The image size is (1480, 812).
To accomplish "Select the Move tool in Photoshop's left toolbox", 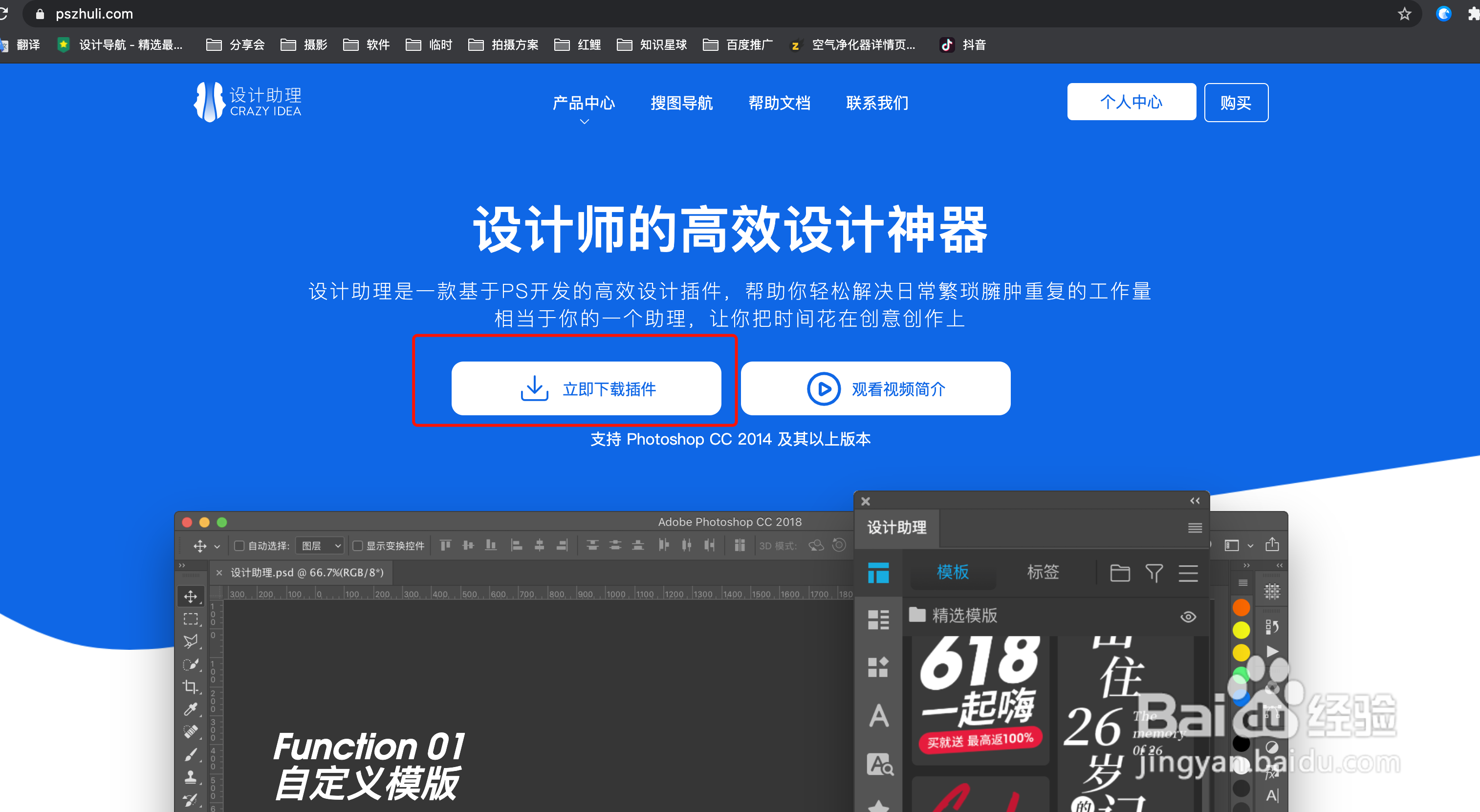I will pyautogui.click(x=191, y=597).
